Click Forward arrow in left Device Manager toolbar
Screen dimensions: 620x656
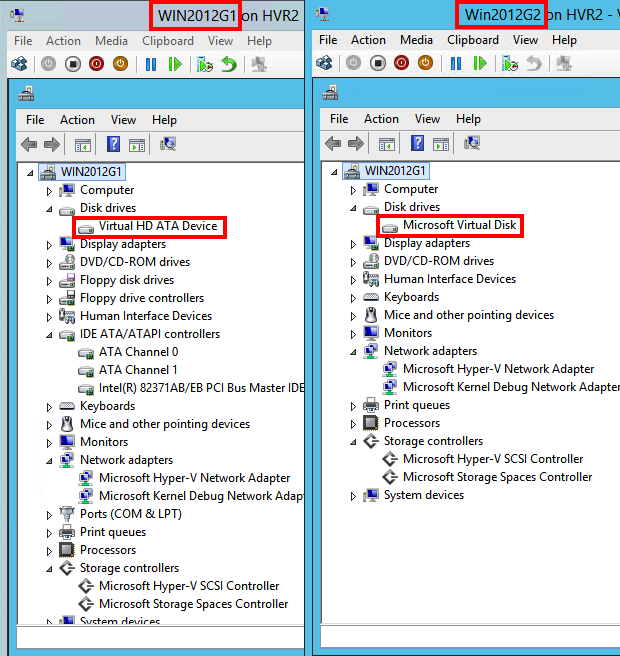(x=52, y=145)
